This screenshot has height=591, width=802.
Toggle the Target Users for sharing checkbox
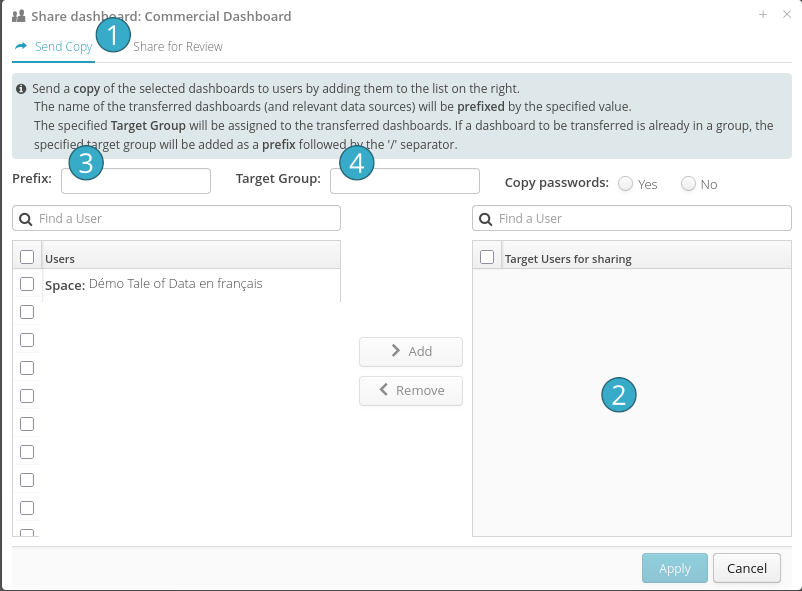click(x=487, y=257)
